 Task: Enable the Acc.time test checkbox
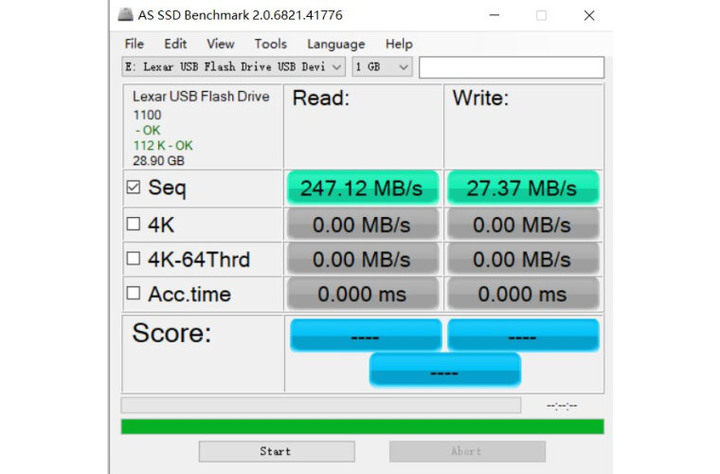133,293
